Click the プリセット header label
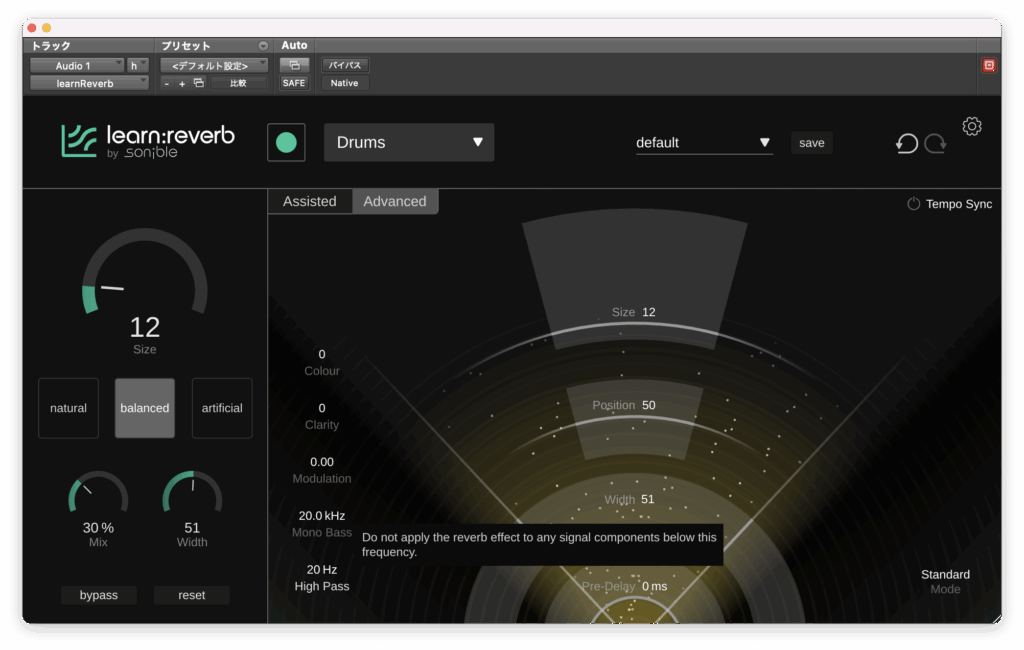Viewport: 1024px width, 650px height. click(x=186, y=46)
